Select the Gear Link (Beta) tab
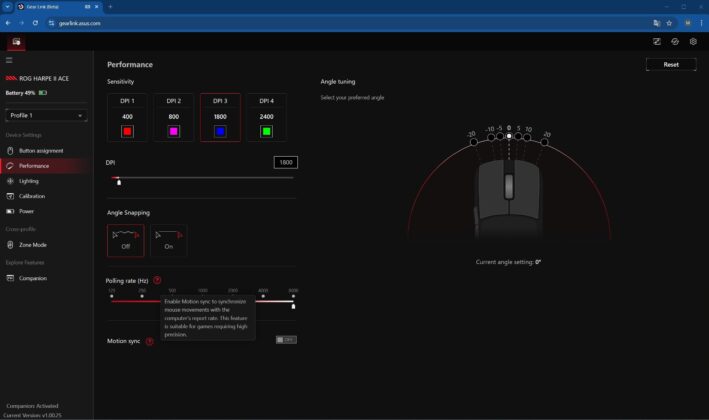 click(58, 7)
